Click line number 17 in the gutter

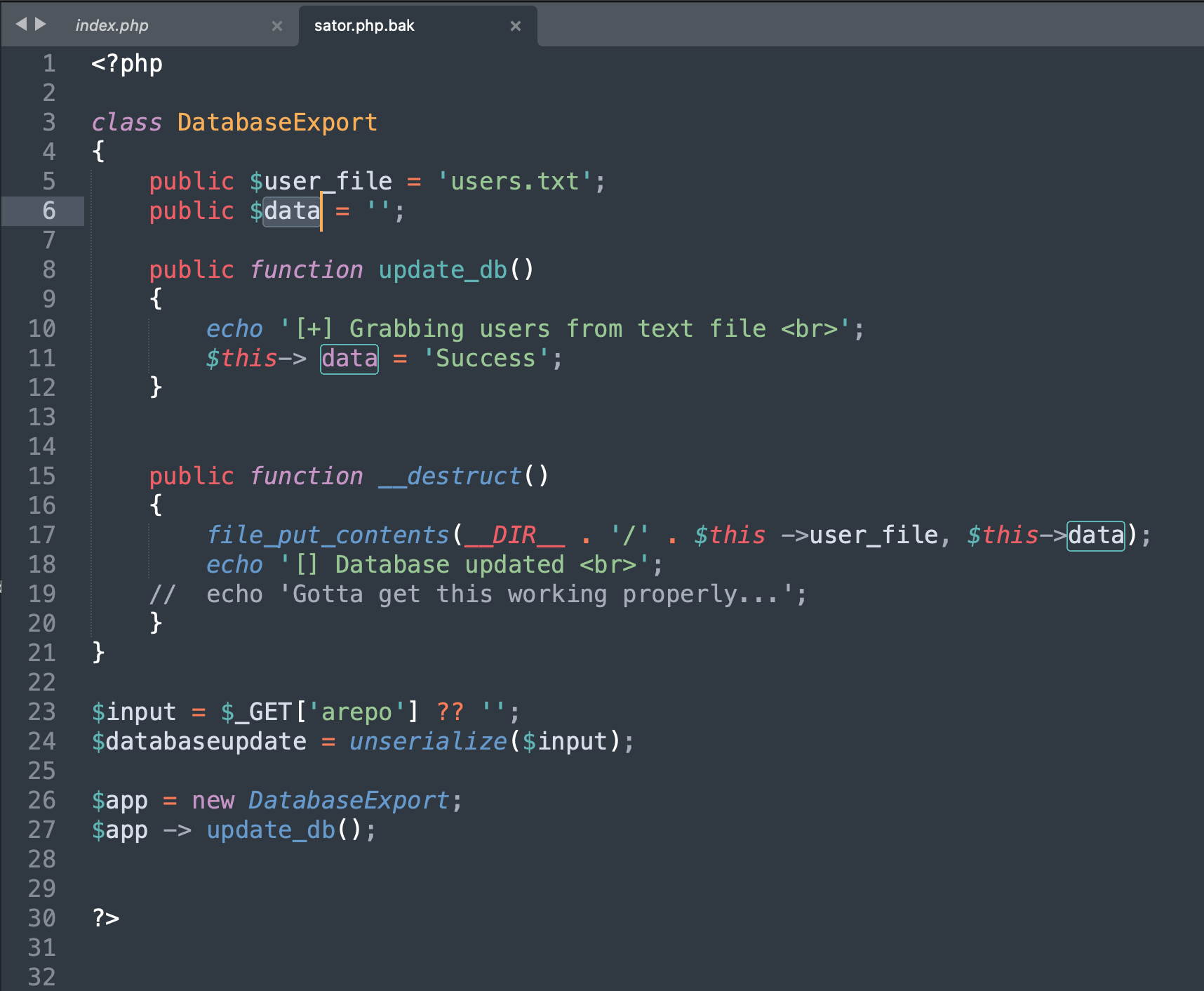[42, 536]
